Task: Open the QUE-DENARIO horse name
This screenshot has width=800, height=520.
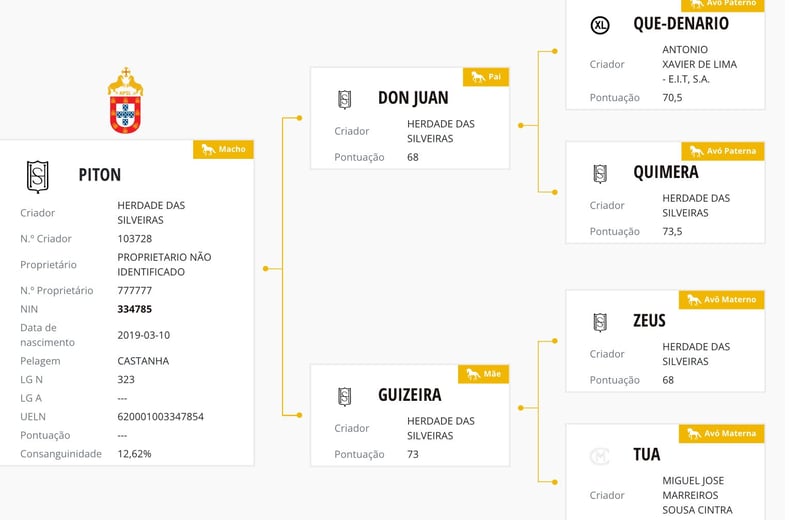Action: pyautogui.click(x=681, y=24)
